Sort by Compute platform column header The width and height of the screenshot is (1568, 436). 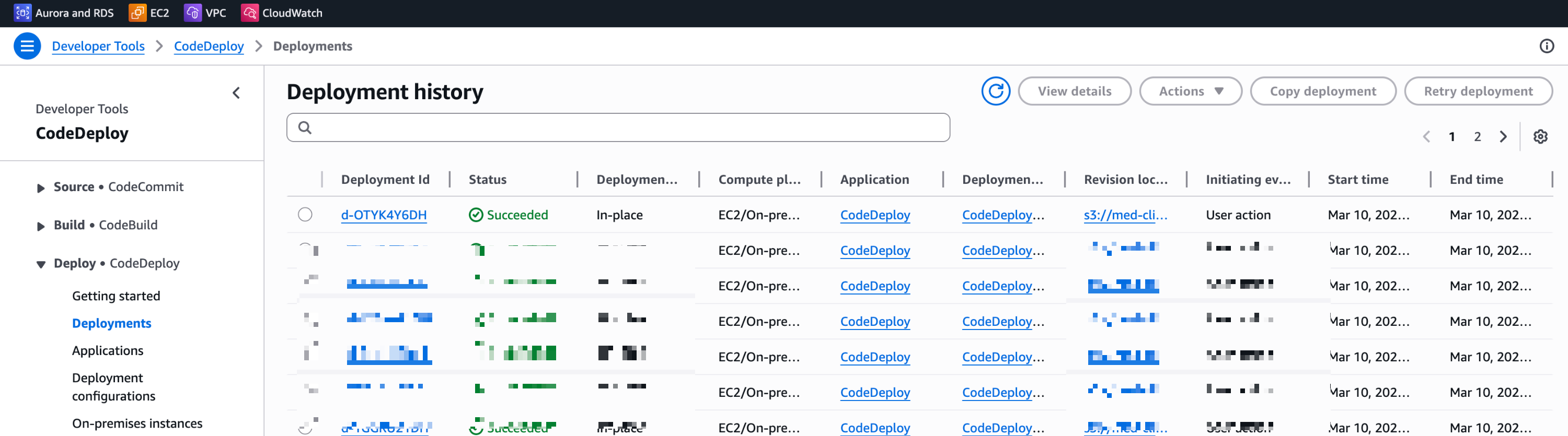[759, 180]
